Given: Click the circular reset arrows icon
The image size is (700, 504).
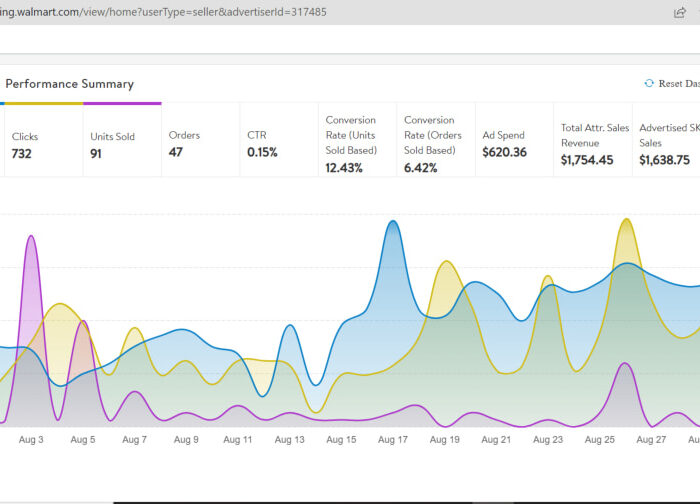Looking at the screenshot, I should (x=649, y=84).
